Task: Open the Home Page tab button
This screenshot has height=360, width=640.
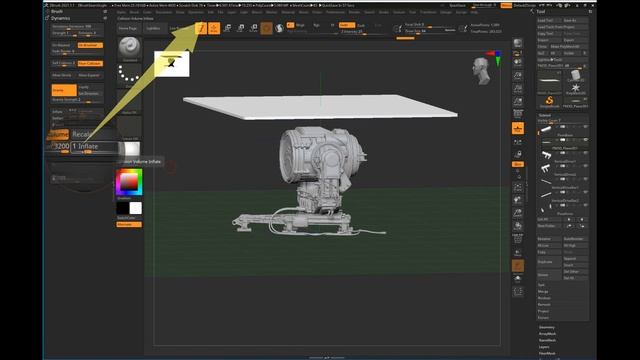Action: point(129,28)
